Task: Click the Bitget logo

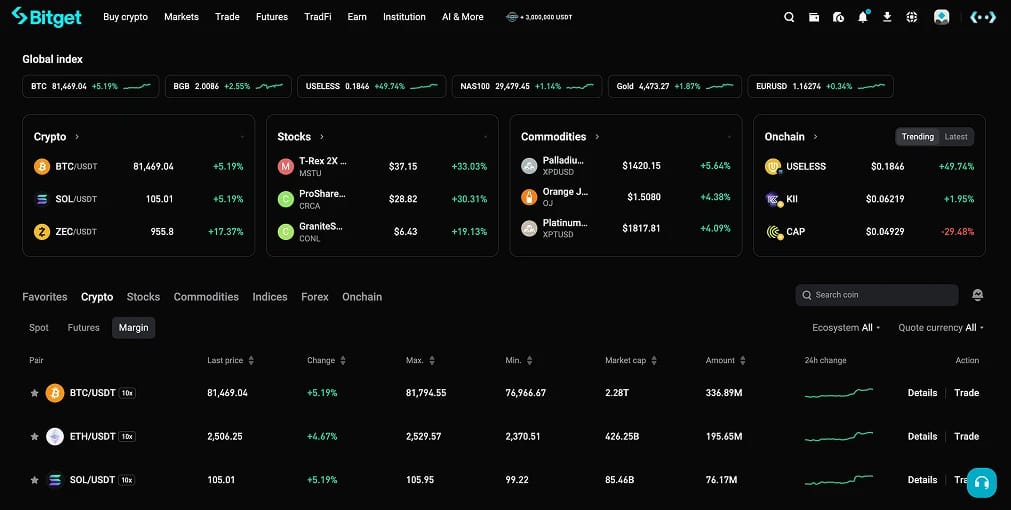Action: point(46,17)
